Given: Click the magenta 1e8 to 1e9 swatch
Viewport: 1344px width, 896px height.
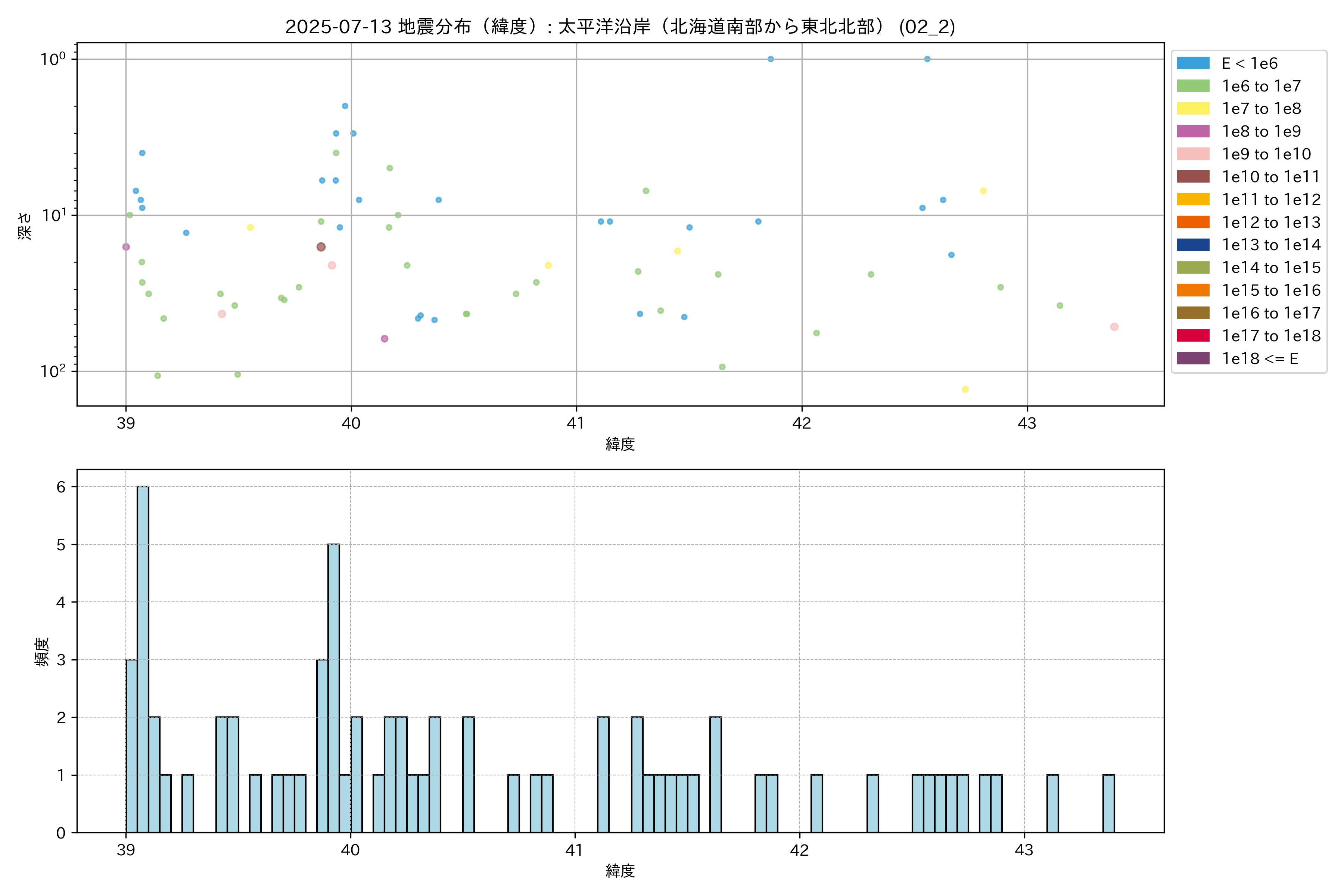Looking at the screenshot, I should click(1192, 131).
